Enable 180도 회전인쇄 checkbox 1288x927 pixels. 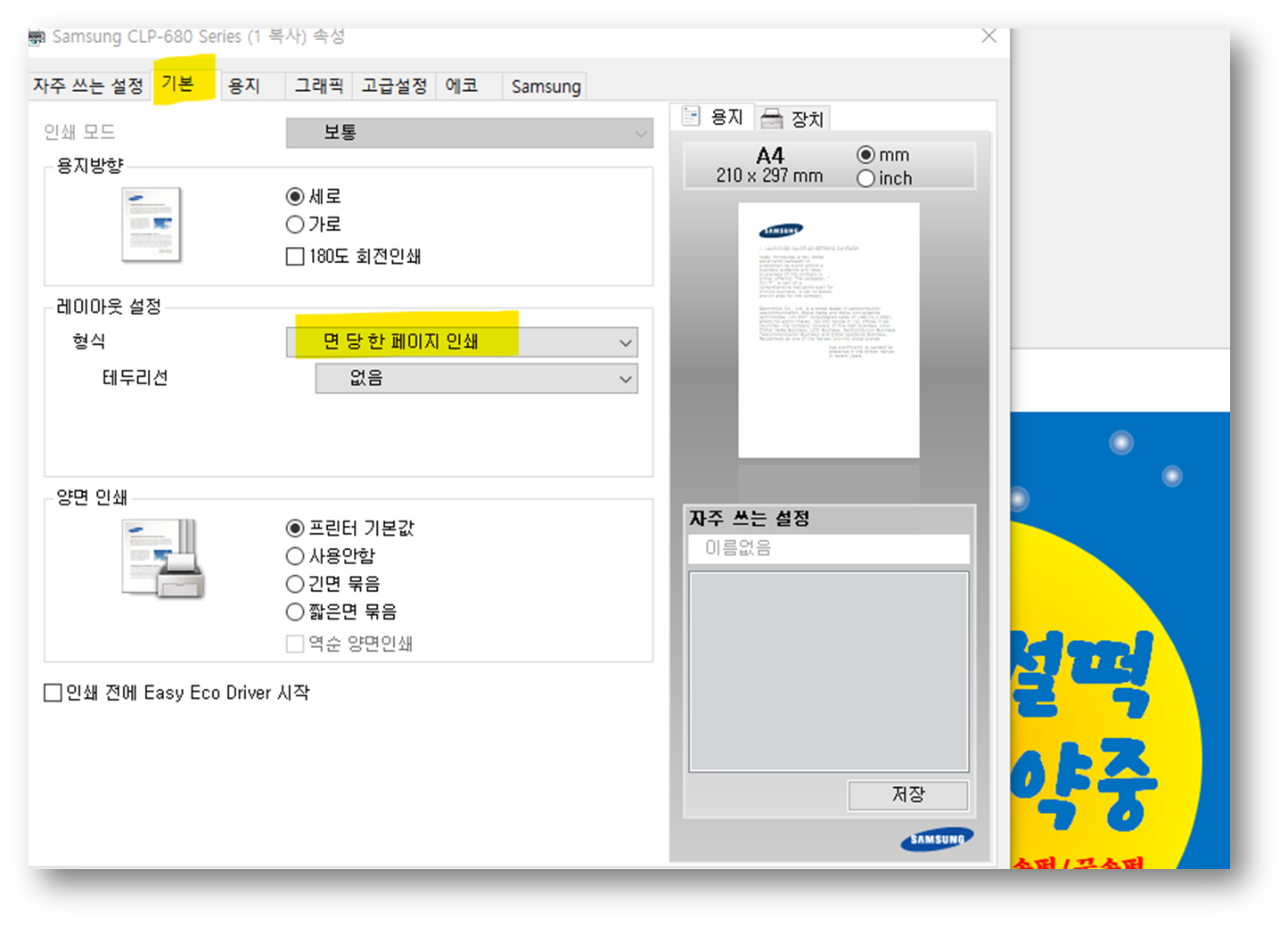tap(354, 257)
